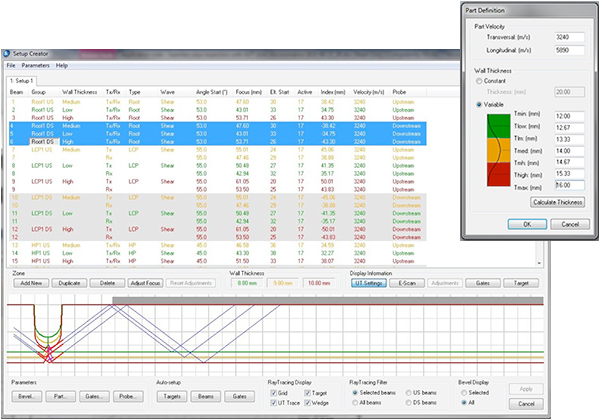
Task: Switch to the 1: Setup 1 tab
Action: [x=22, y=79]
